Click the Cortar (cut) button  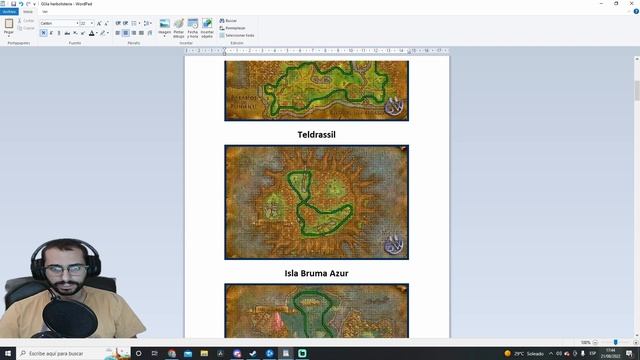(x=26, y=20)
